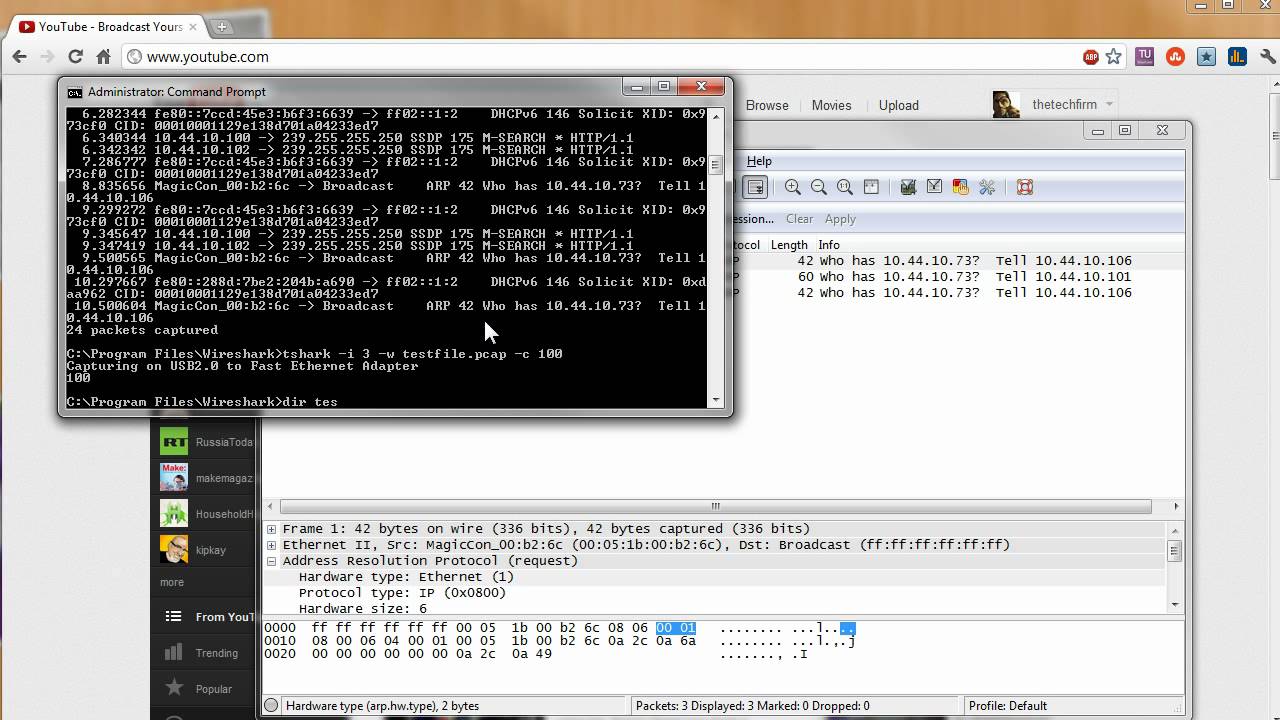Click the Chrome page vertical scrollbar
The height and width of the screenshot is (720, 1280).
point(1273,400)
